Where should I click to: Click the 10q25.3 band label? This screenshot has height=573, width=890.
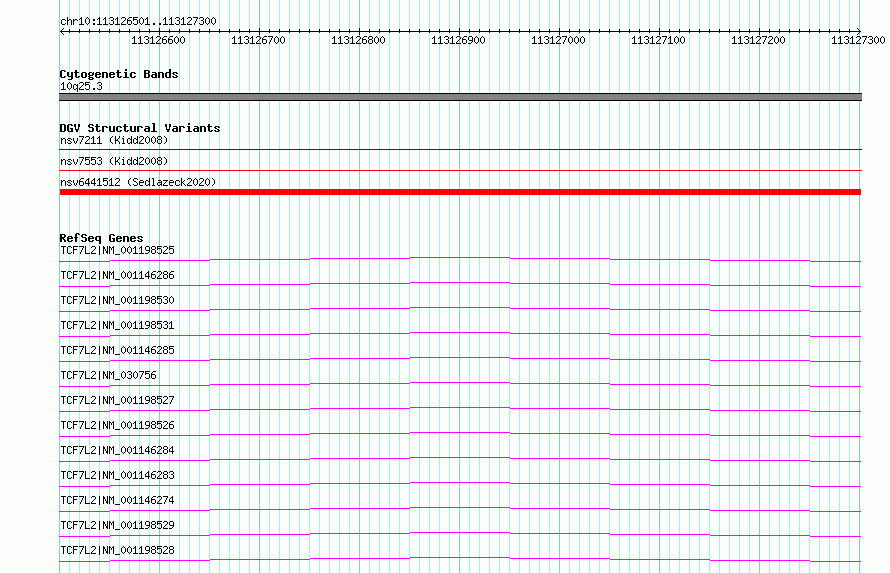click(81, 86)
